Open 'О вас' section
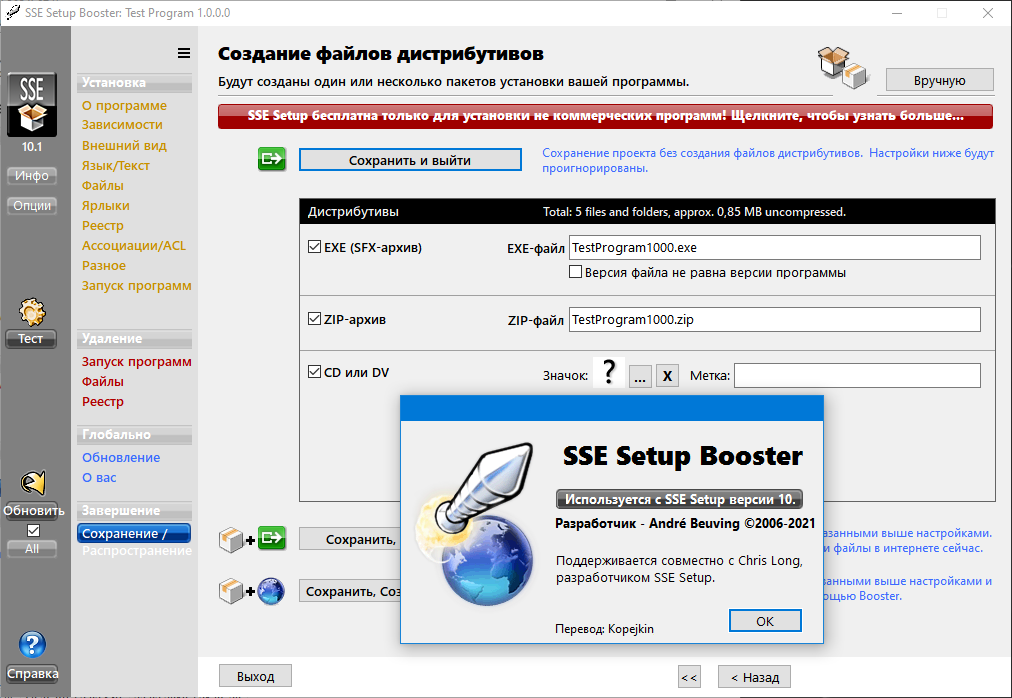 (x=99, y=477)
